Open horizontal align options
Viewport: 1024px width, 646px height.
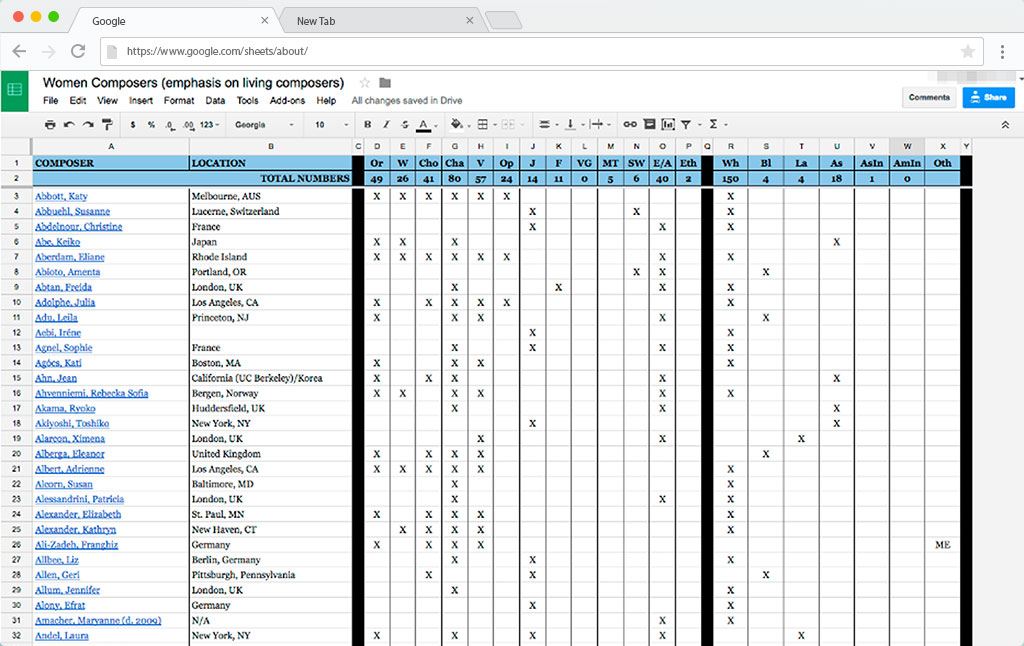click(x=544, y=124)
